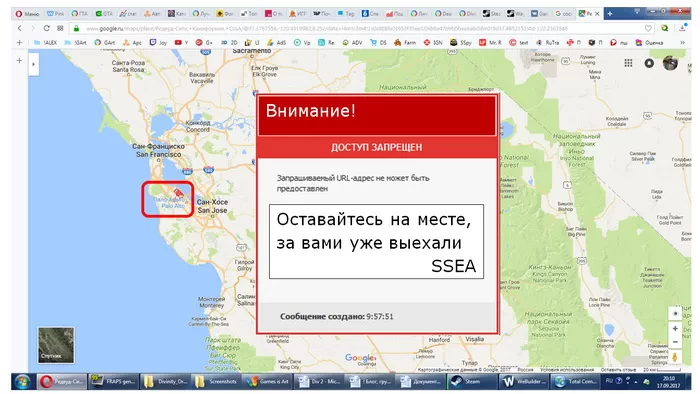700x394 pixels.
Task: Add a bookmark with the bookmarks-bar plus
Action: click(x=20, y=43)
